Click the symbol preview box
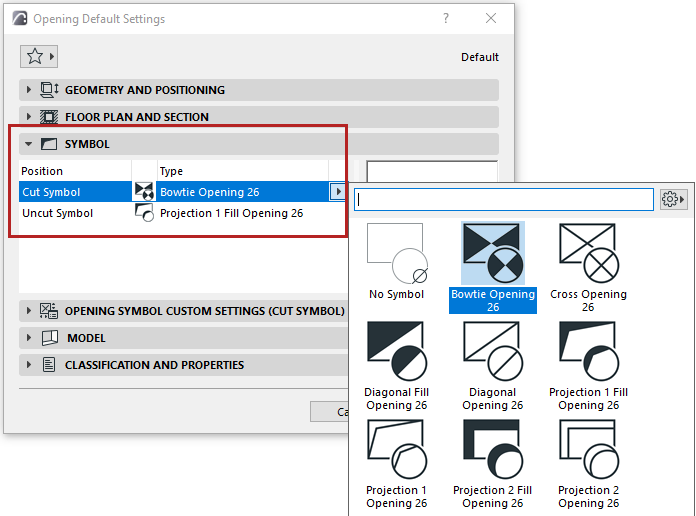Image resolution: width=696 pixels, height=516 pixels. [432, 171]
